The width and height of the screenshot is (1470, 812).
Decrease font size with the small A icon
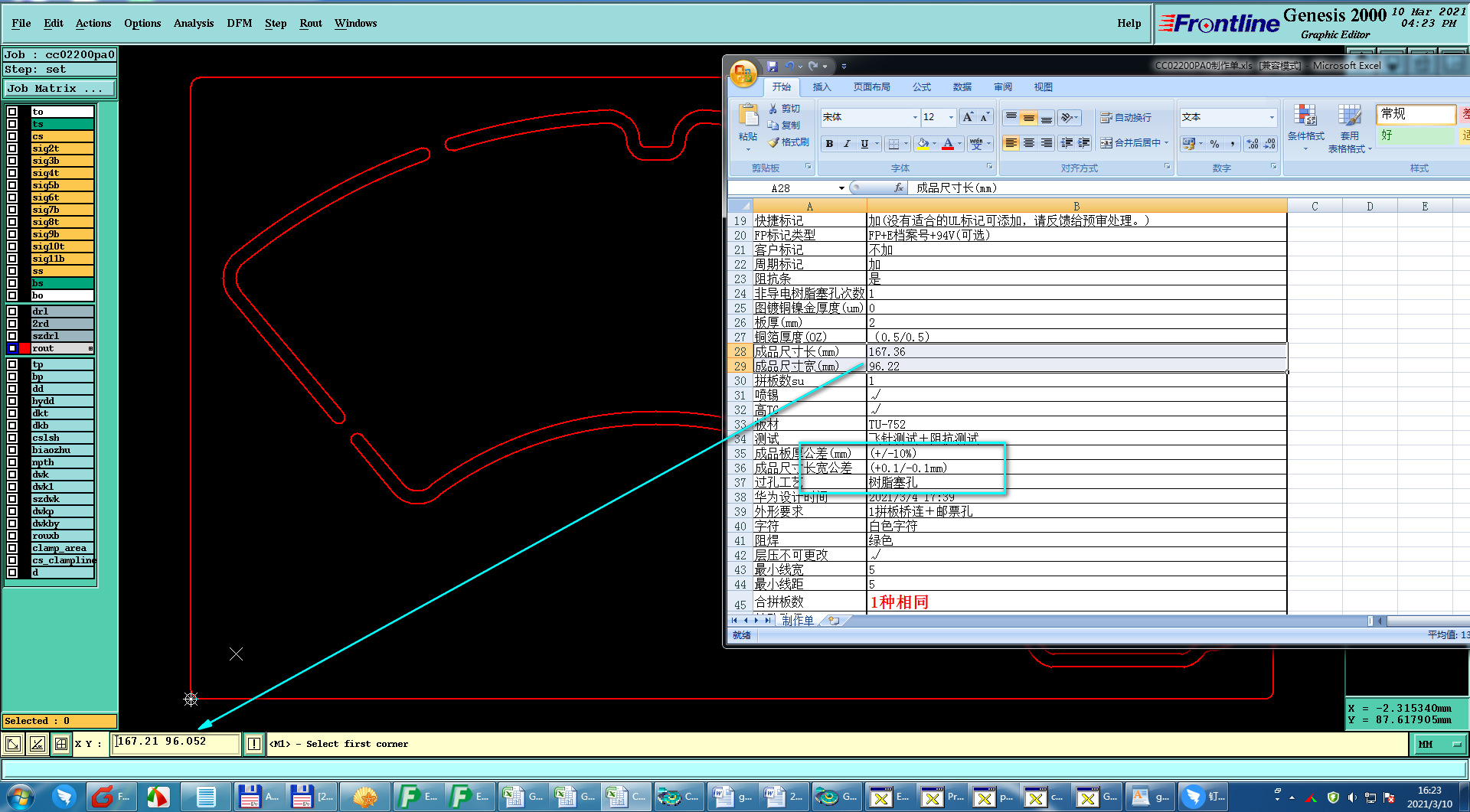coord(984,117)
